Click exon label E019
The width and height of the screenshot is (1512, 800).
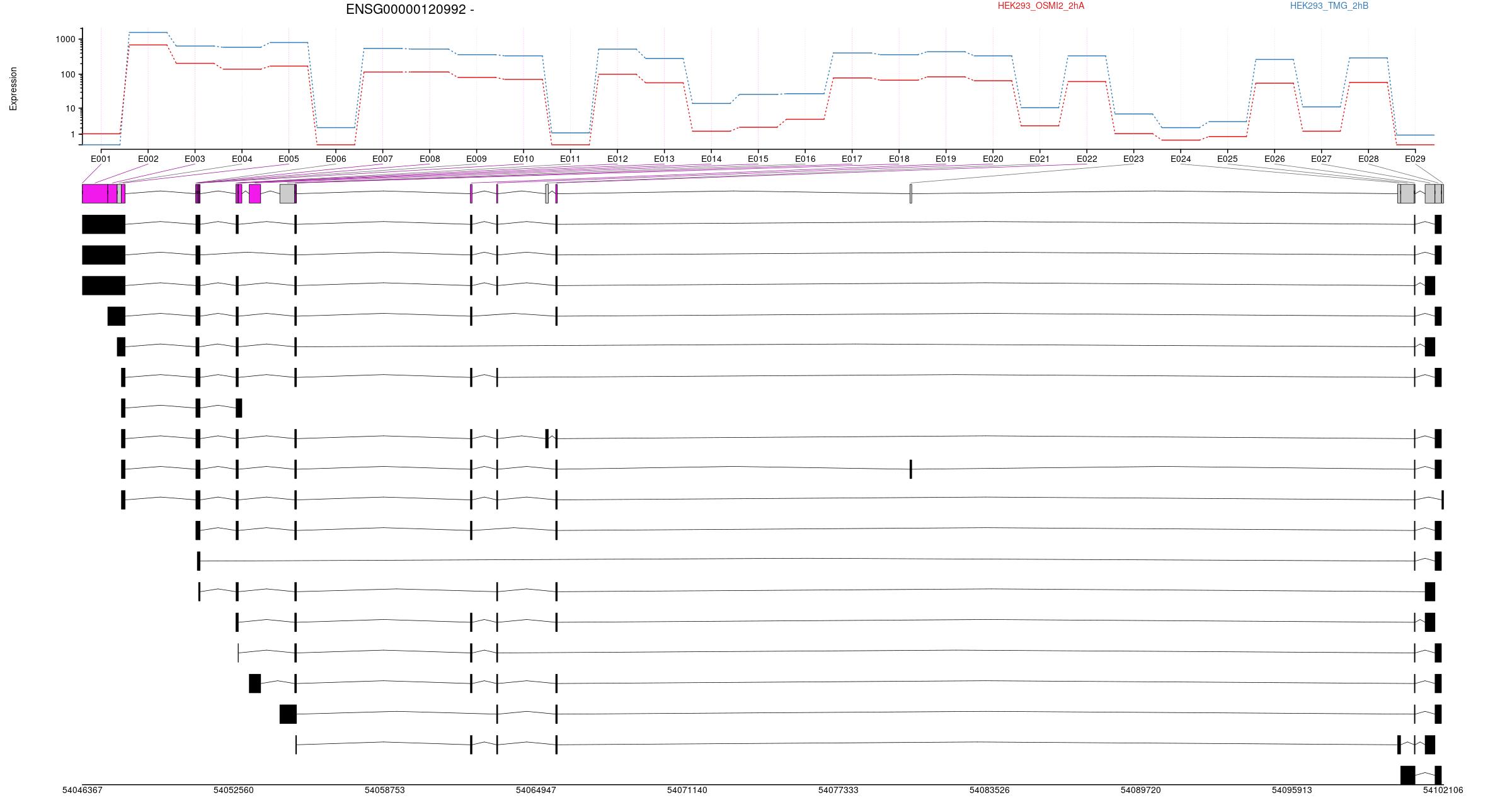click(x=946, y=159)
